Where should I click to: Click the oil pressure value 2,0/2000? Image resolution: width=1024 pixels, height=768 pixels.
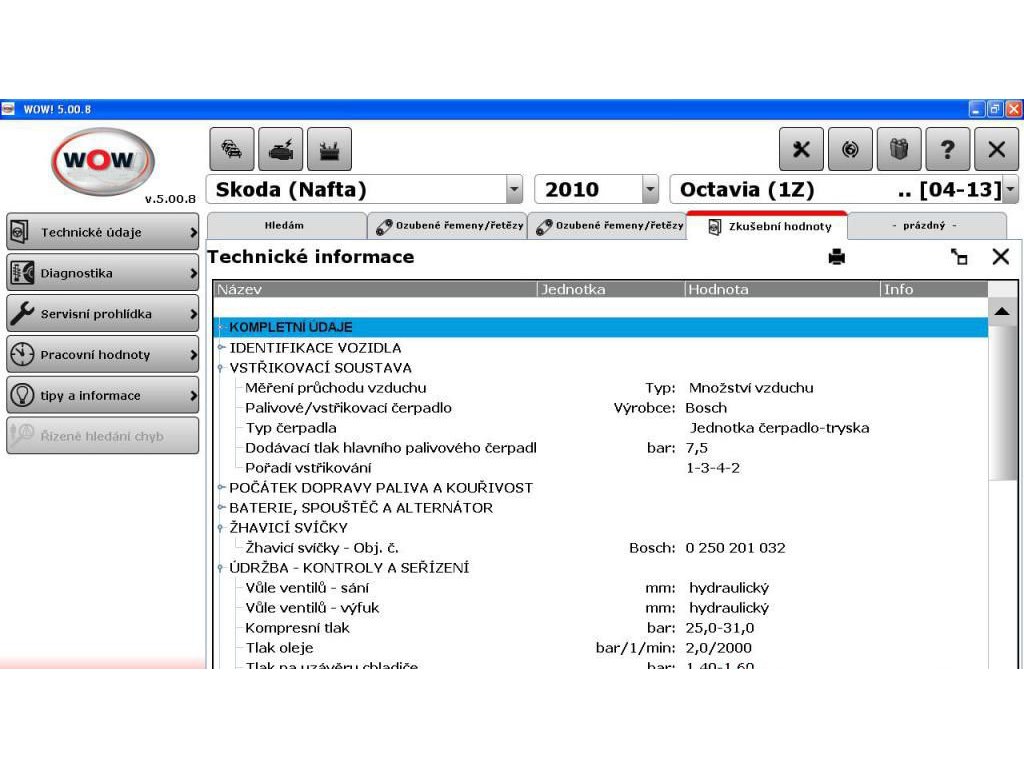coord(718,648)
